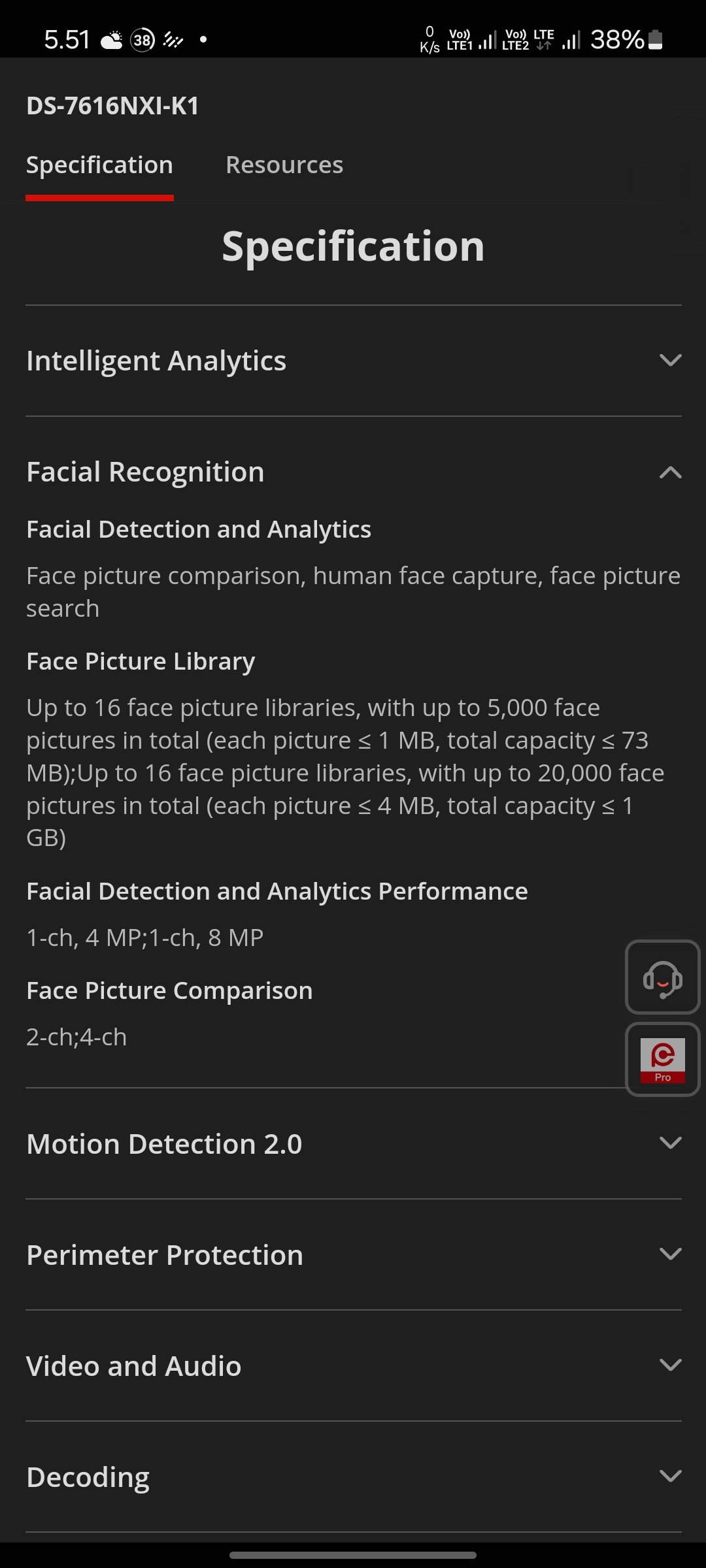Tap the bottom navigation gesture bar

click(353, 1555)
